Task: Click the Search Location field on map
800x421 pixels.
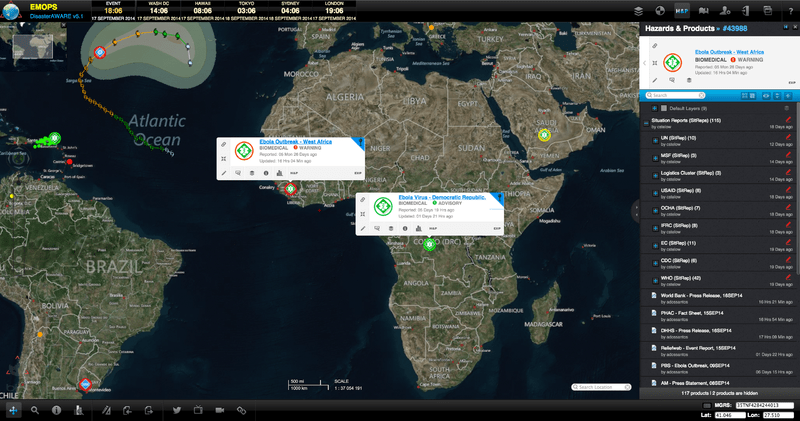Action: [604, 387]
